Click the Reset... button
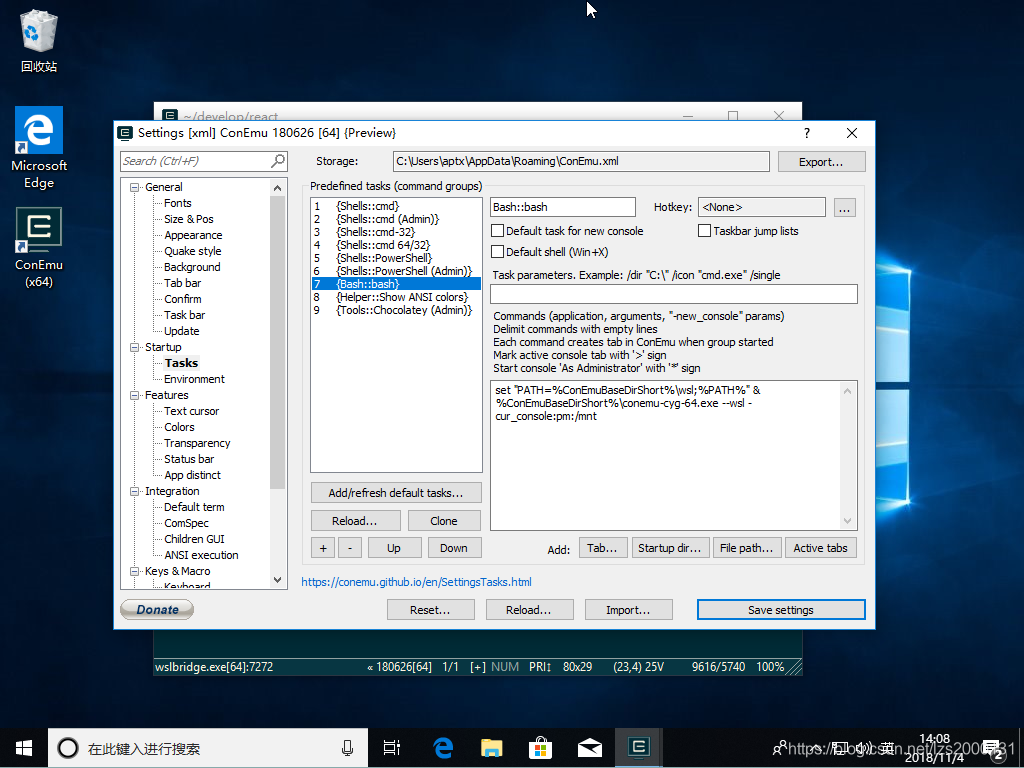Viewport: 1024px width, 768px height. (x=430, y=610)
